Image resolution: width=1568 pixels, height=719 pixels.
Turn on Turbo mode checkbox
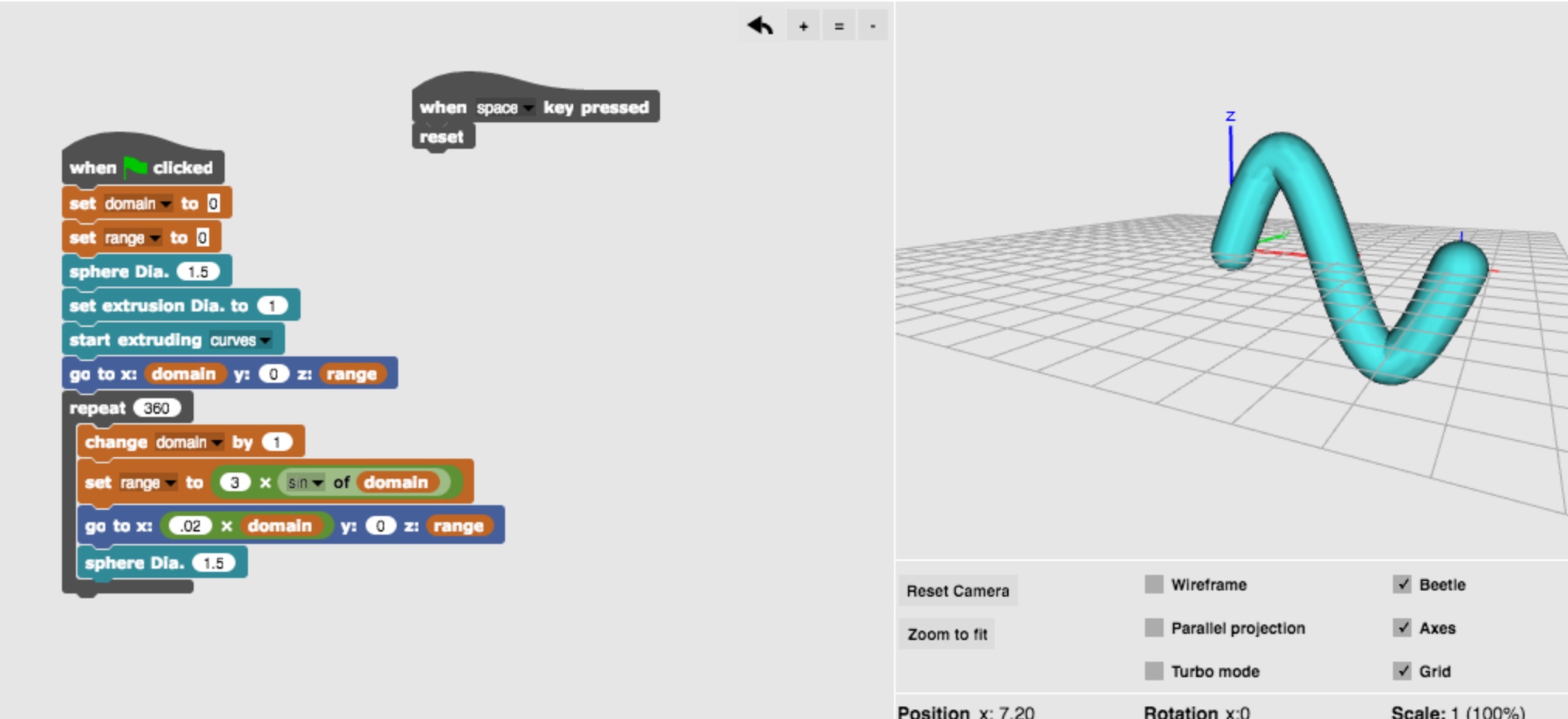tap(1154, 671)
